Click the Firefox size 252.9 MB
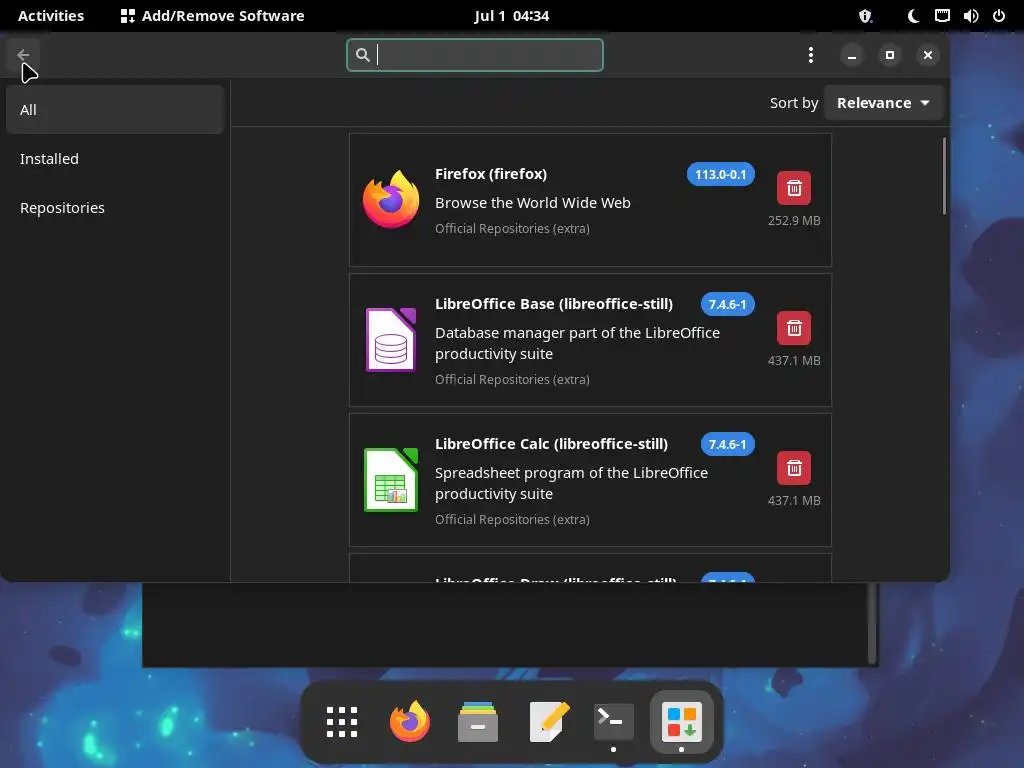 click(793, 221)
